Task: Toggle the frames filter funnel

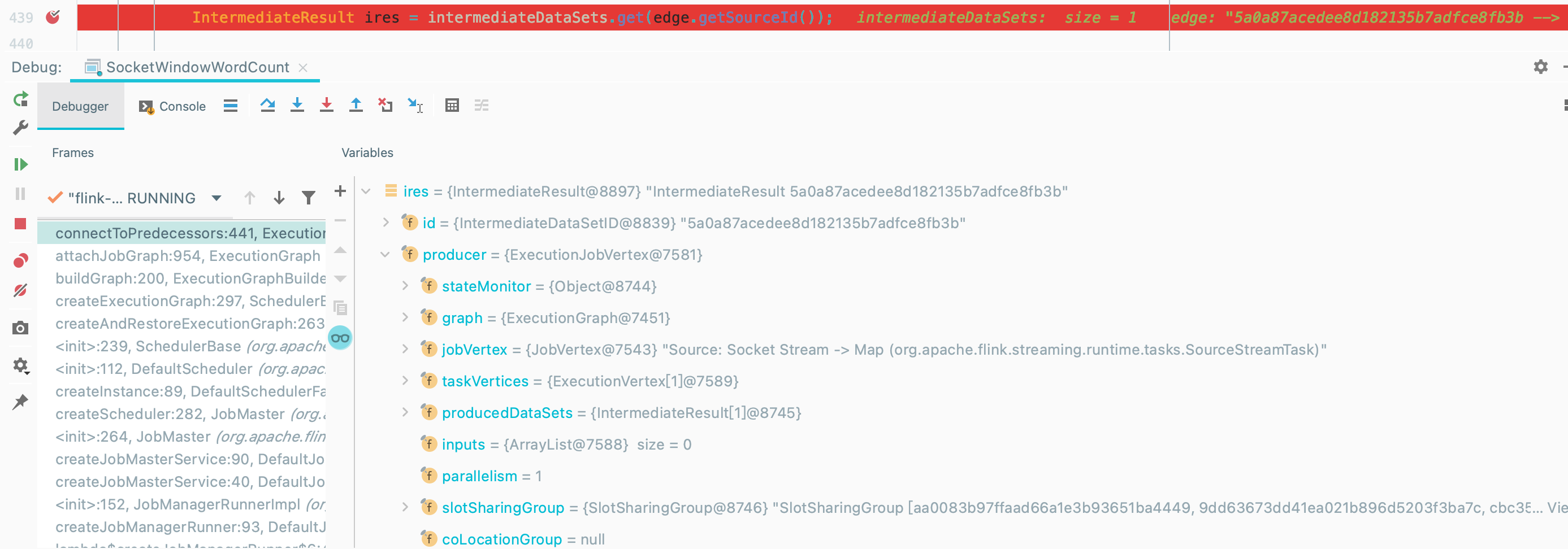Action: click(x=309, y=198)
